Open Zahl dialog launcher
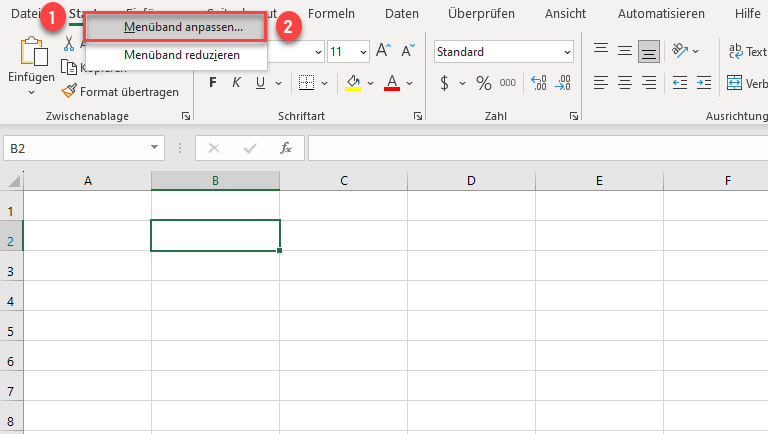 tap(574, 116)
